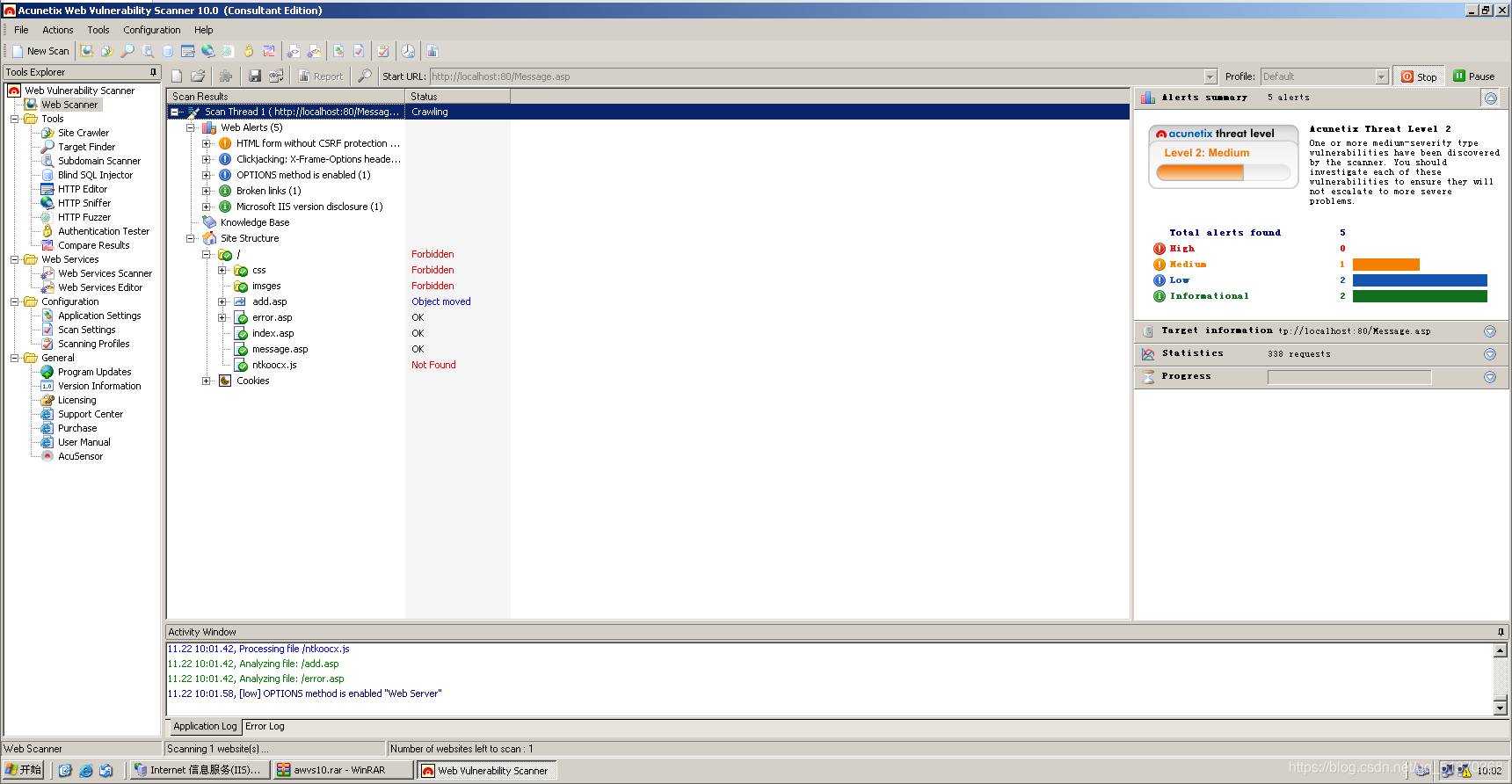Open the Profile dropdown
Image resolution: width=1512 pixels, height=784 pixels.
click(1381, 76)
